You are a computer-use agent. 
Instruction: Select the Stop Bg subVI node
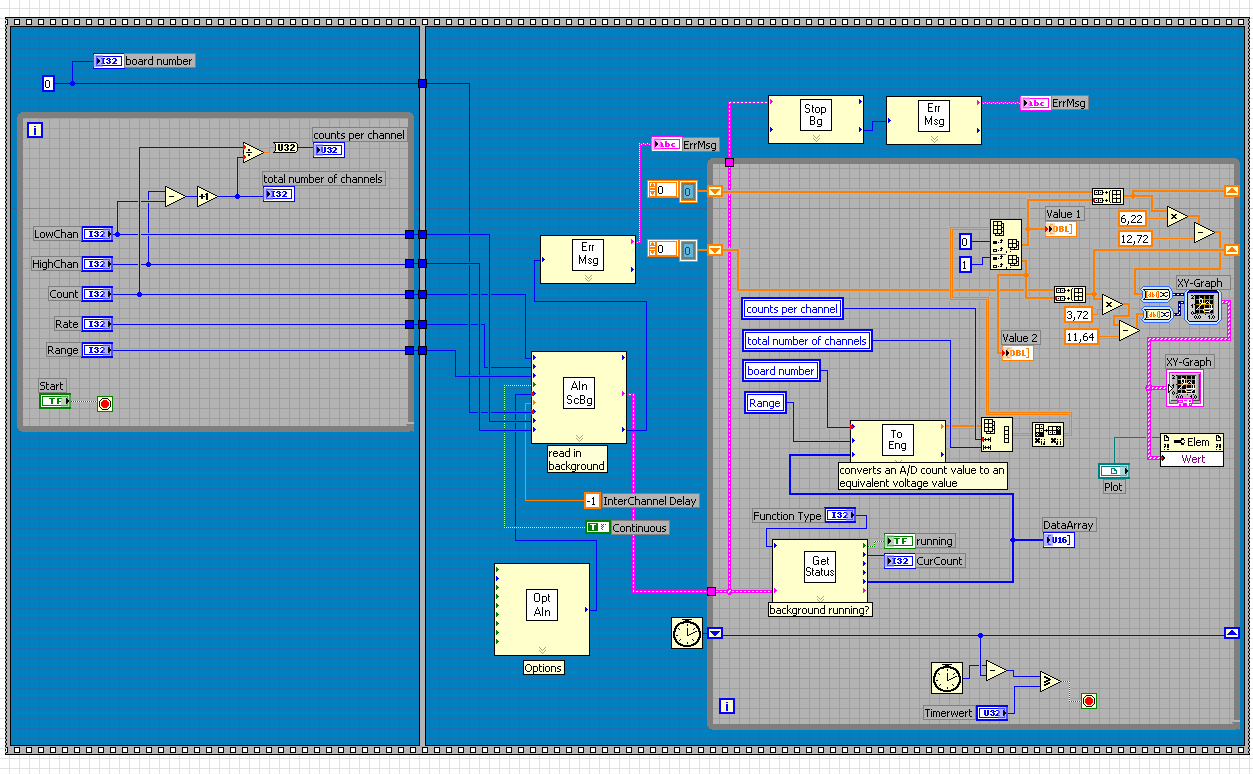815,120
